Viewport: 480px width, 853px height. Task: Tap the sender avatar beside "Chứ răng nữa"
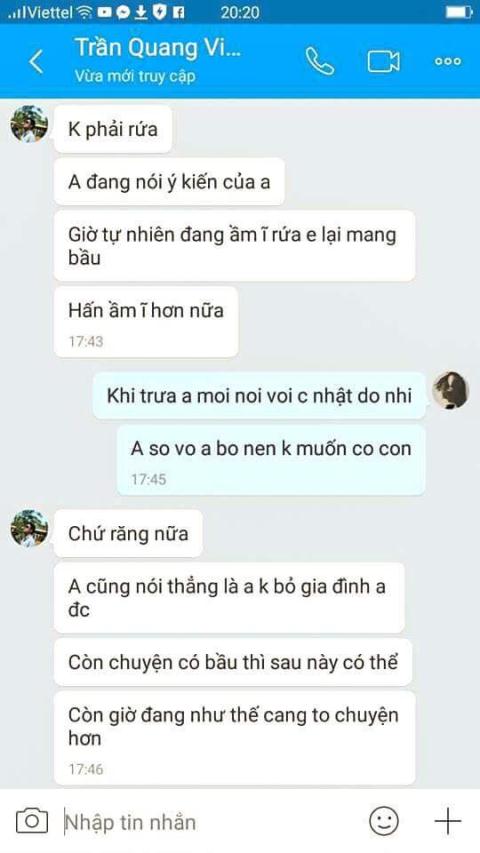(x=29, y=528)
